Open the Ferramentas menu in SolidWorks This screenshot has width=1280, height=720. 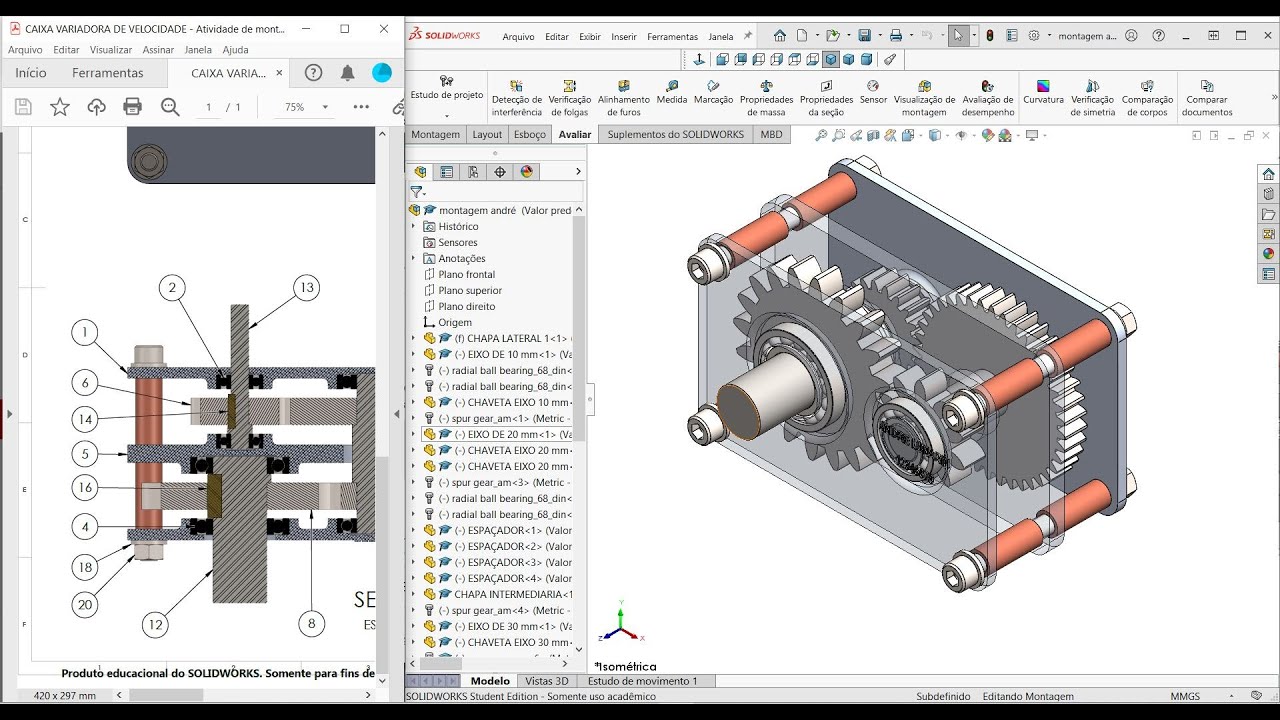pos(672,37)
